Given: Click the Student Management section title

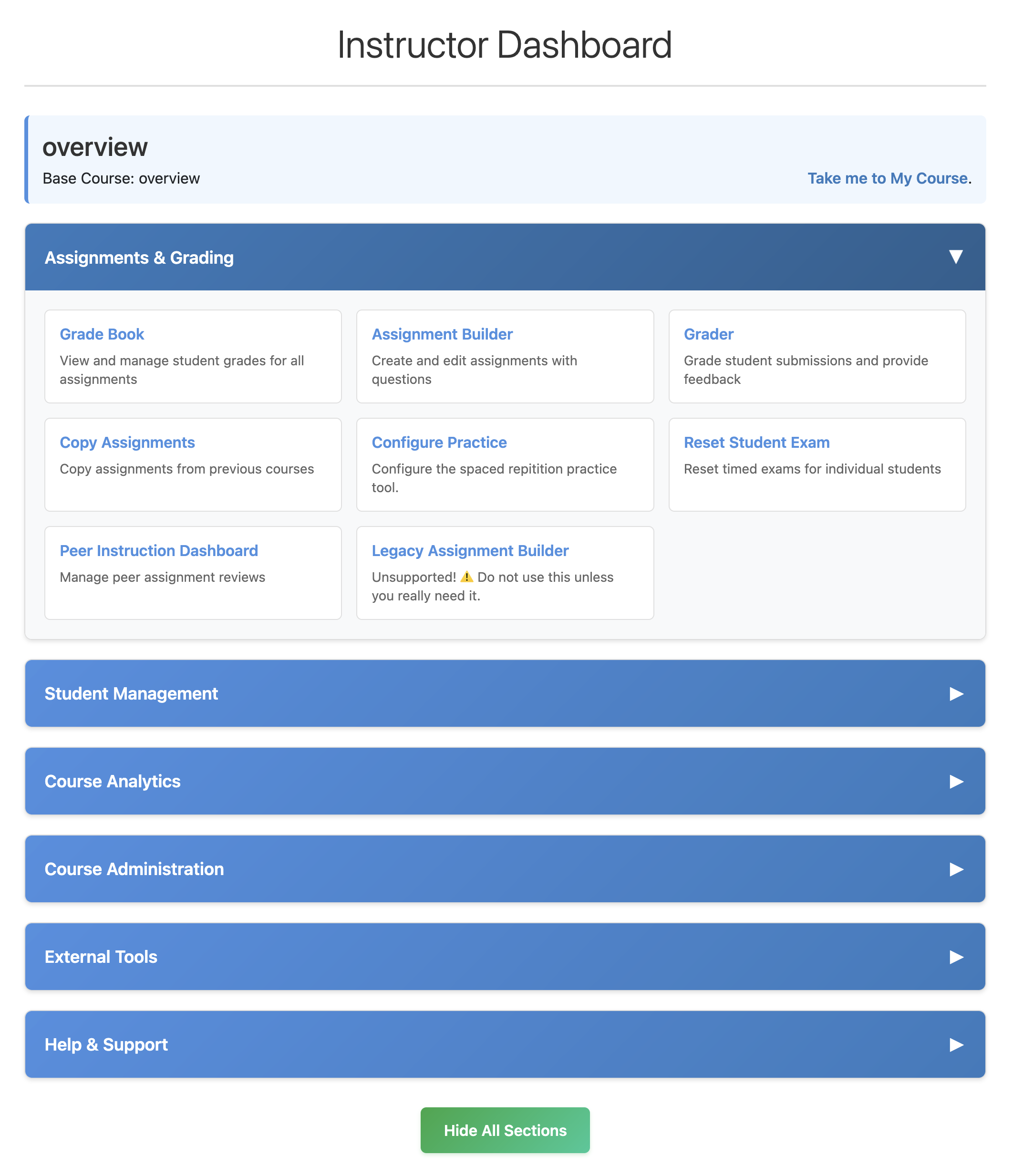Looking at the screenshot, I should click(131, 693).
